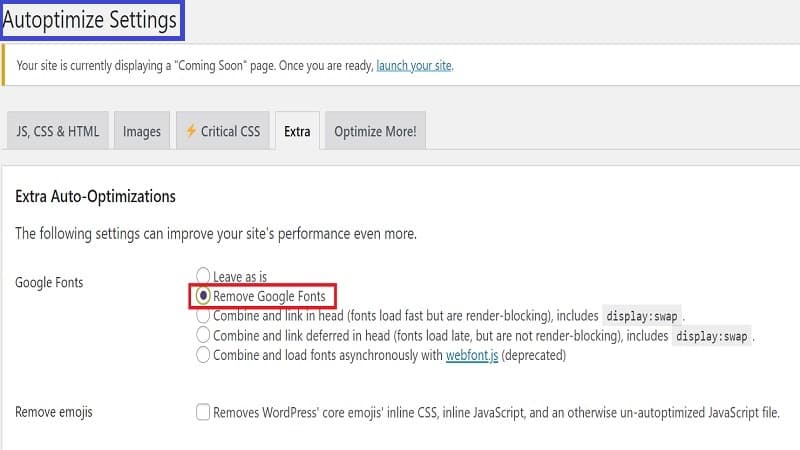Select 'Combine and link in head' radio option

204,315
